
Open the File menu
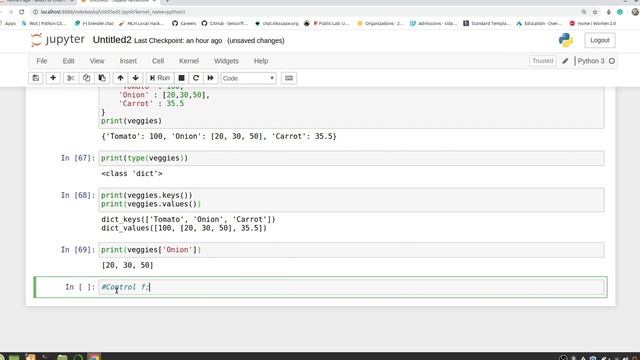(42, 61)
